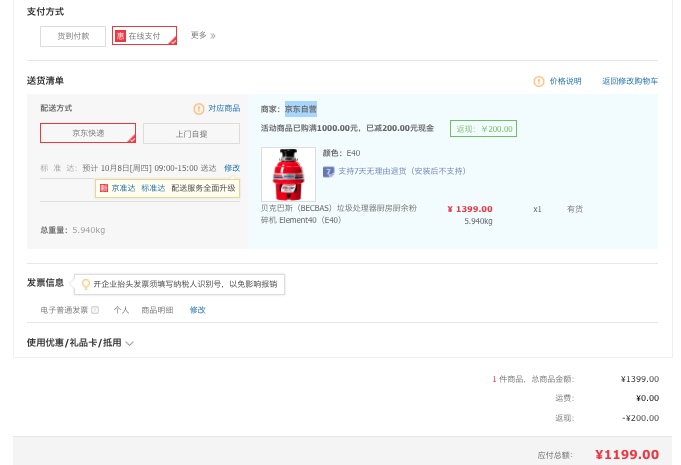Viewport: 681px width, 465px height.
Task: Click the 返现 ¥200.00 green badge
Action: pyautogui.click(x=483, y=129)
